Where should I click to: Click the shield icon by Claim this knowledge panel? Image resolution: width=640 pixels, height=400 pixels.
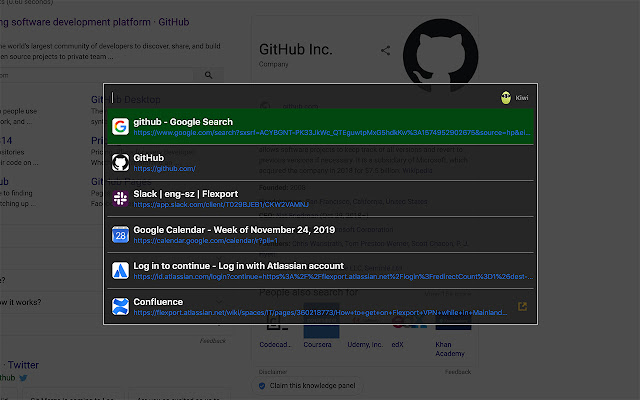[x=262, y=385]
